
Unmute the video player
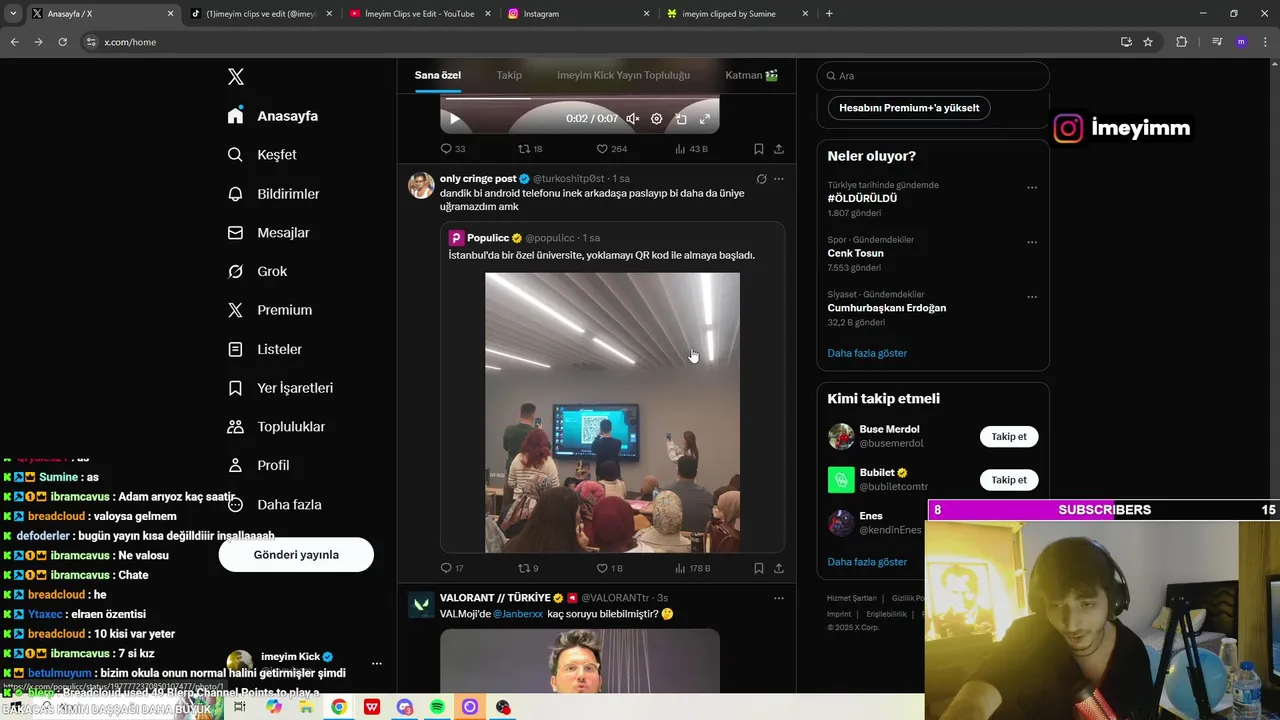pyautogui.click(x=633, y=119)
